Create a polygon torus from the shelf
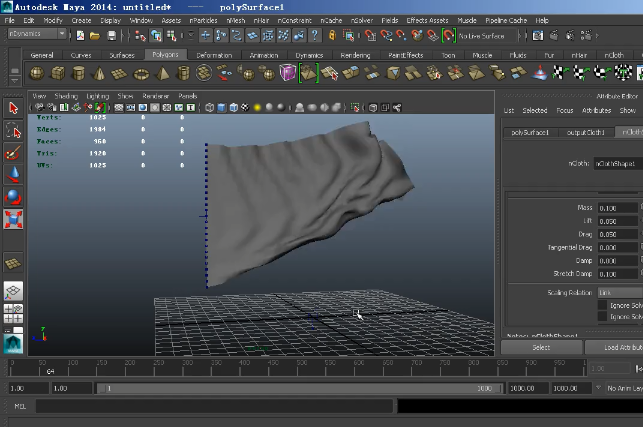 click(x=141, y=74)
